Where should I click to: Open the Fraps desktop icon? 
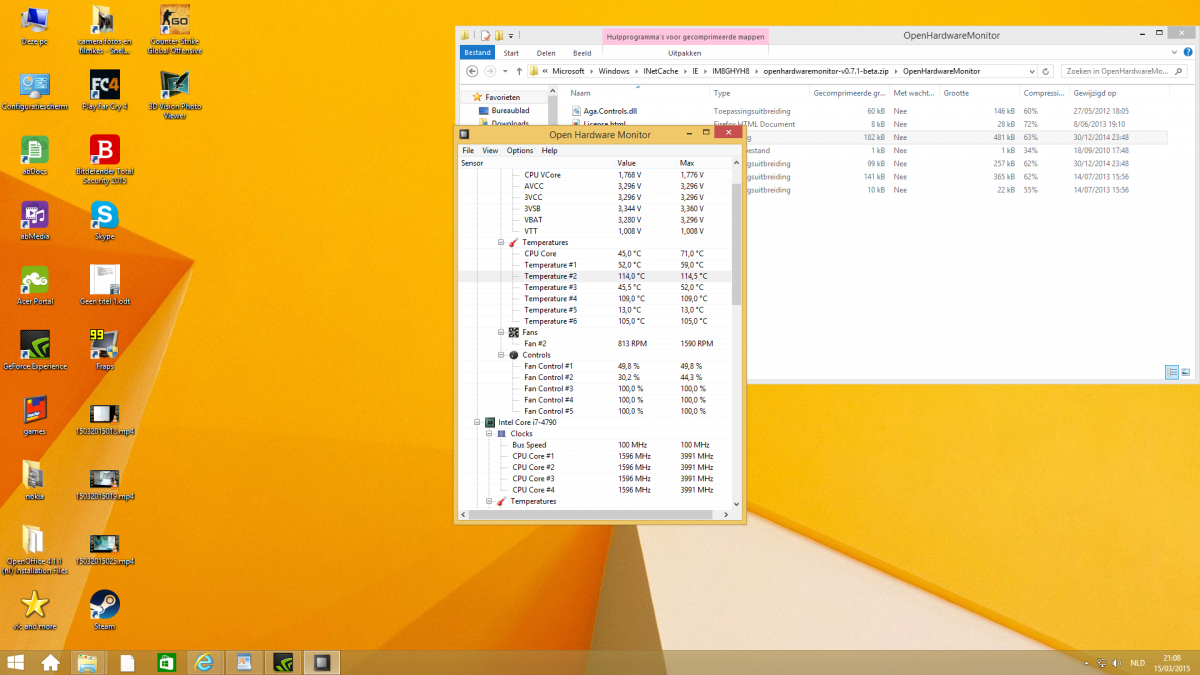[104, 345]
